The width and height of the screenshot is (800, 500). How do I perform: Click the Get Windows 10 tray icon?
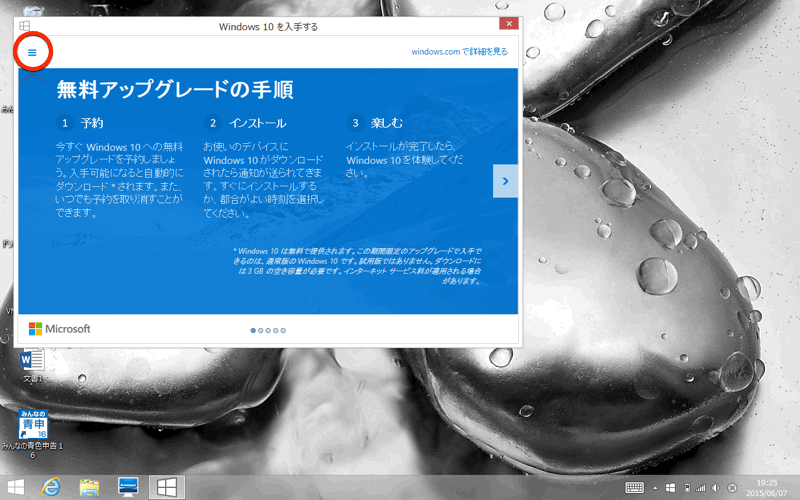click(x=671, y=487)
